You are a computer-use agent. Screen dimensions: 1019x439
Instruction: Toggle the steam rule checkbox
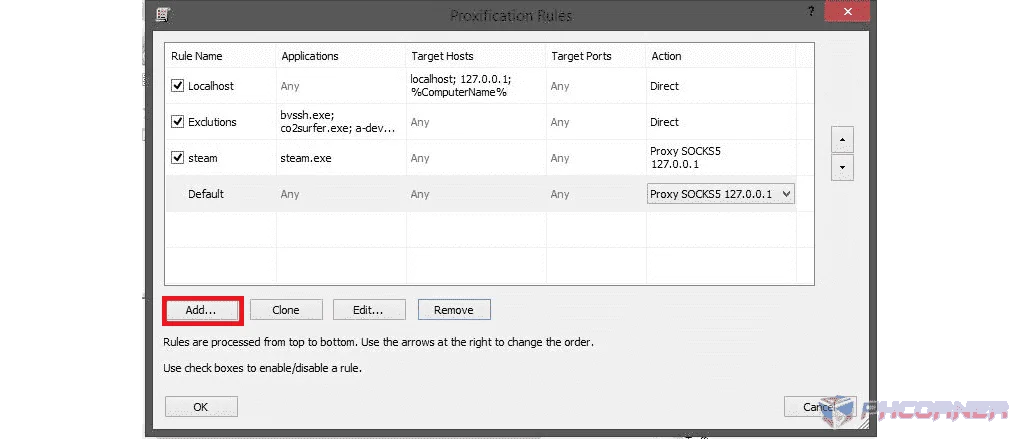(177, 158)
